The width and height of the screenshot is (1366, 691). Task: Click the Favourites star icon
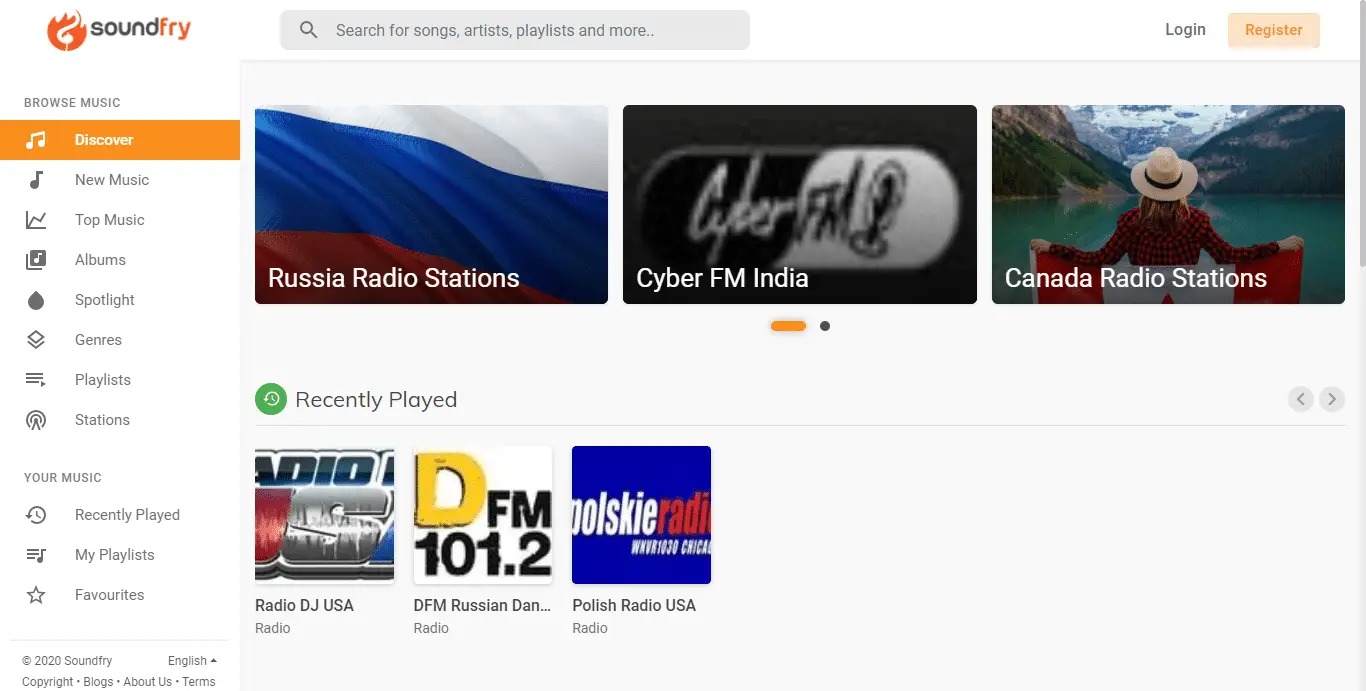36,595
